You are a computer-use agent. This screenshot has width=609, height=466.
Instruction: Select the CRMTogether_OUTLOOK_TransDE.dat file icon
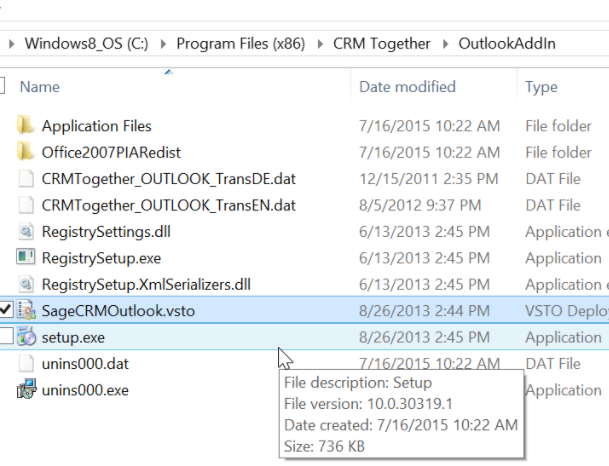pyautogui.click(x=26, y=179)
